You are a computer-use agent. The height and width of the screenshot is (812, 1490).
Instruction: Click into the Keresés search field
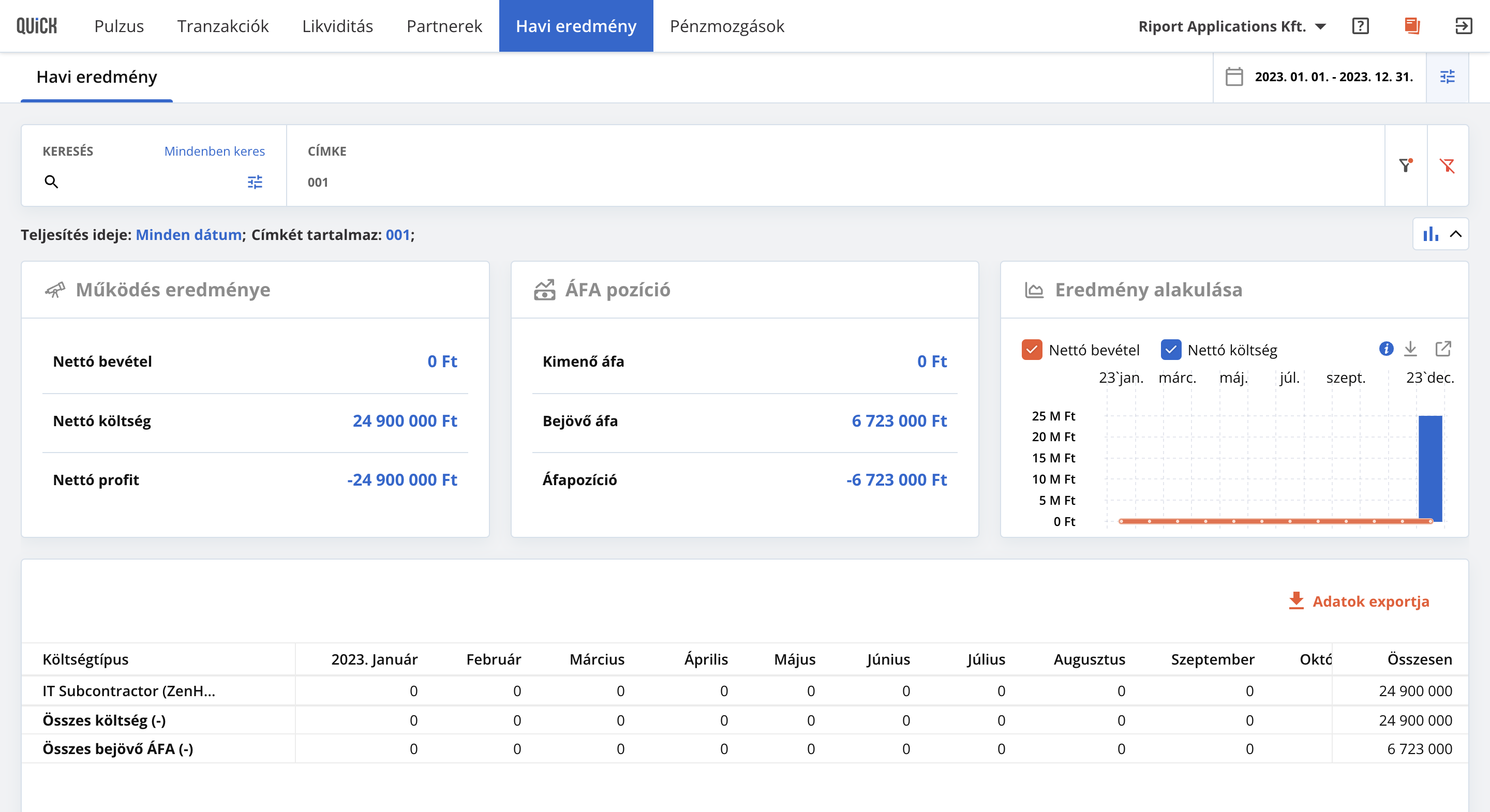[x=153, y=182]
